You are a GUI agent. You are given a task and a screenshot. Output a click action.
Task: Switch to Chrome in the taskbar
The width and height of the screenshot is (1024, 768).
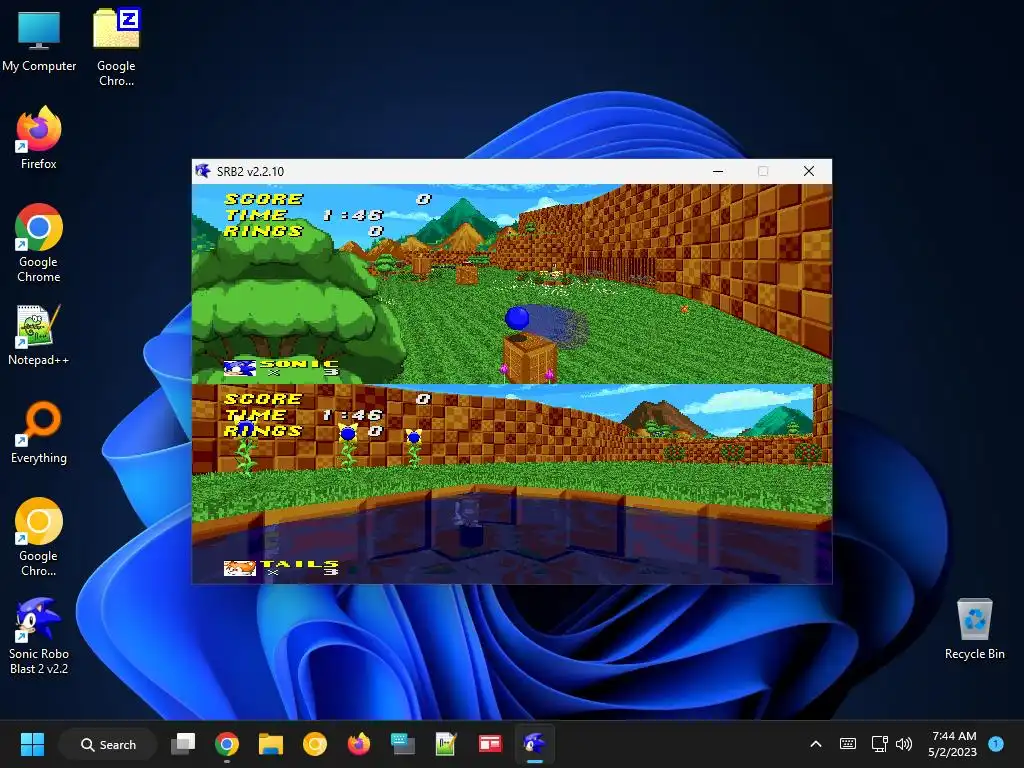click(x=227, y=744)
